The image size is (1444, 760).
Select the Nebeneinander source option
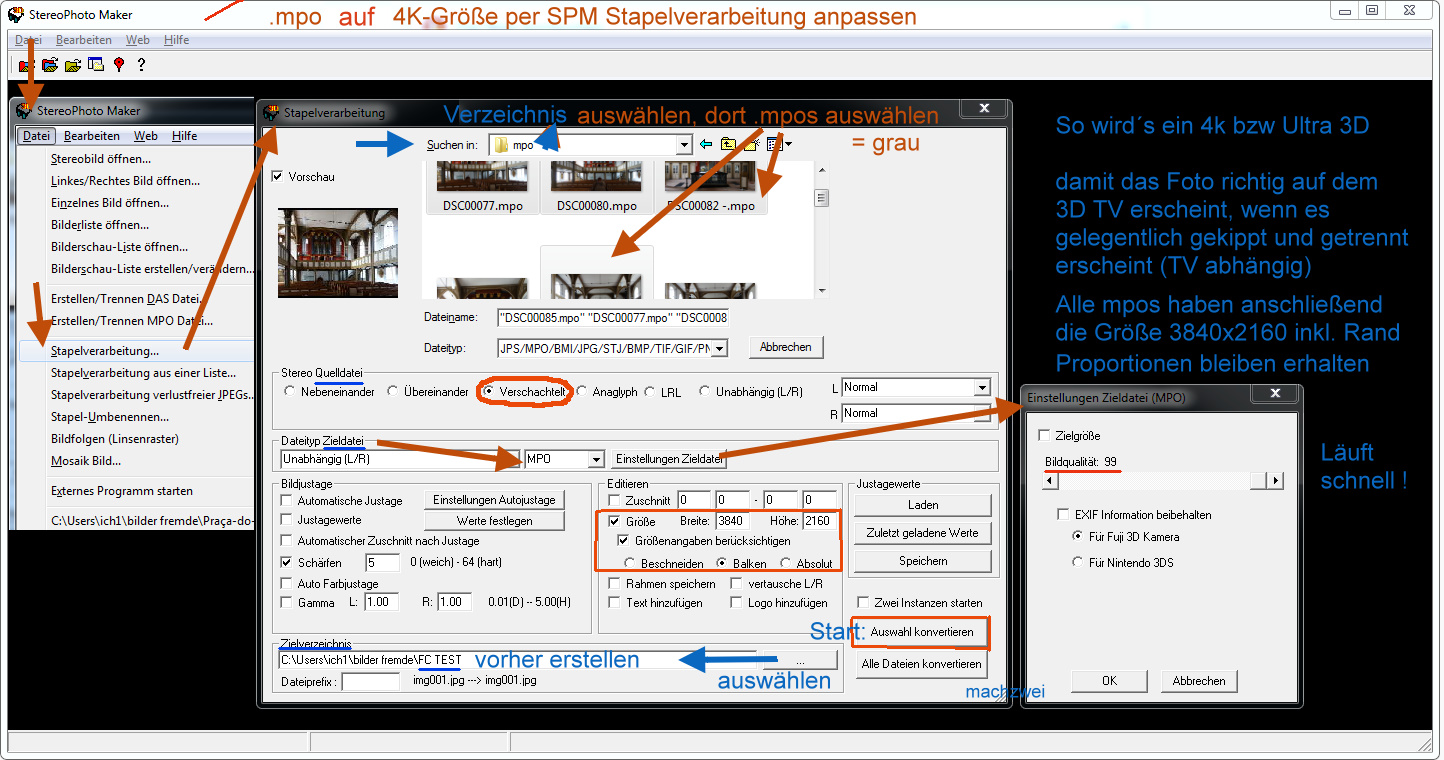click(x=290, y=392)
